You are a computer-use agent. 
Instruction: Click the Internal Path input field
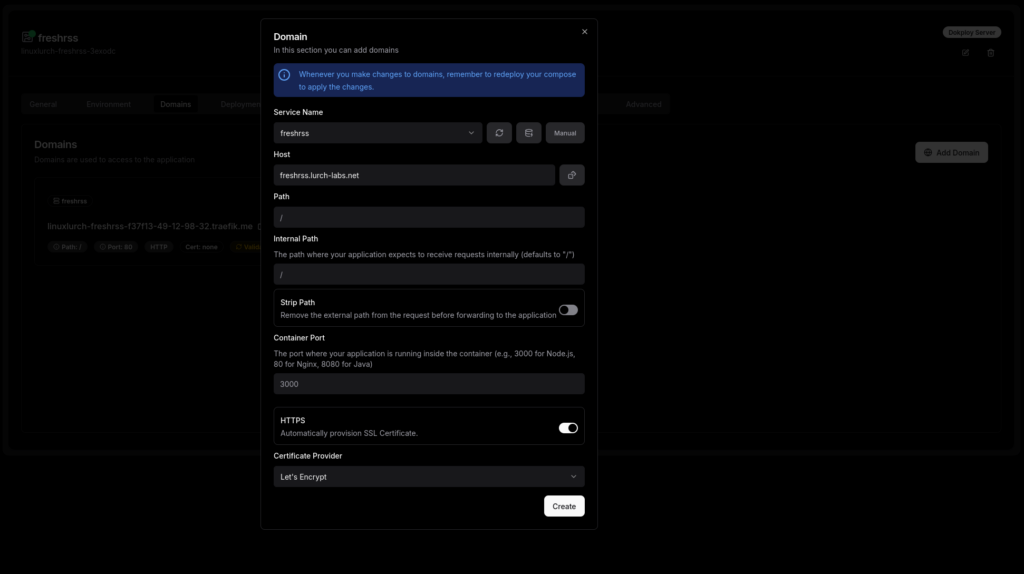click(x=429, y=274)
